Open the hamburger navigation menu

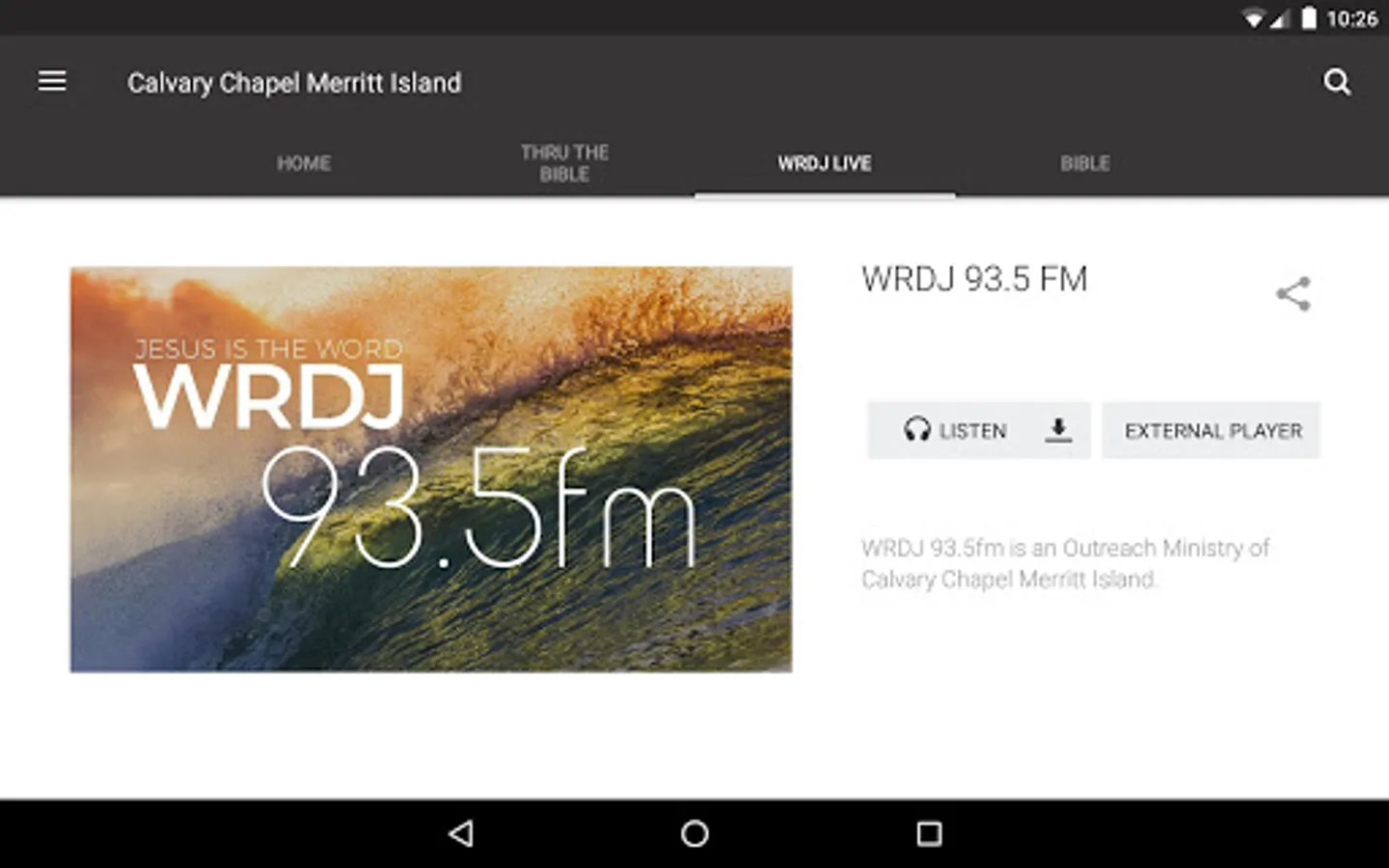coord(52,82)
